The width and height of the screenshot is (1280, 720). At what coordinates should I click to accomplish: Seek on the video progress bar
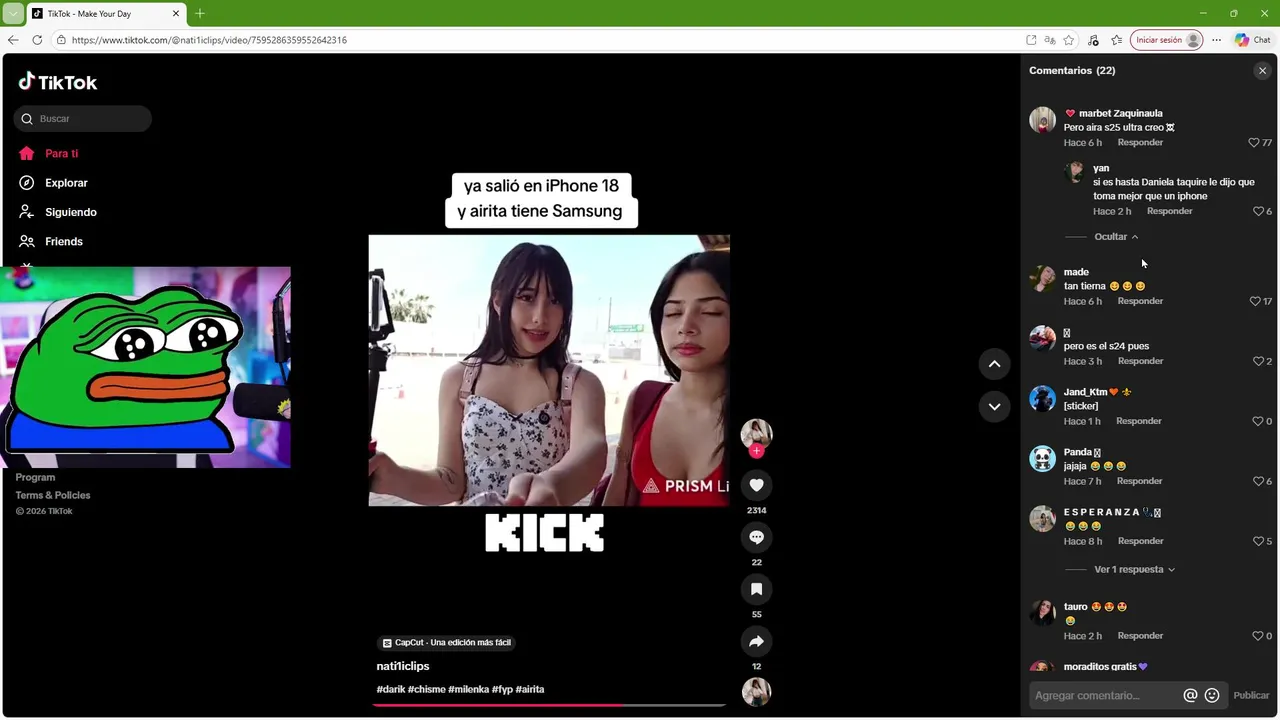click(x=549, y=705)
